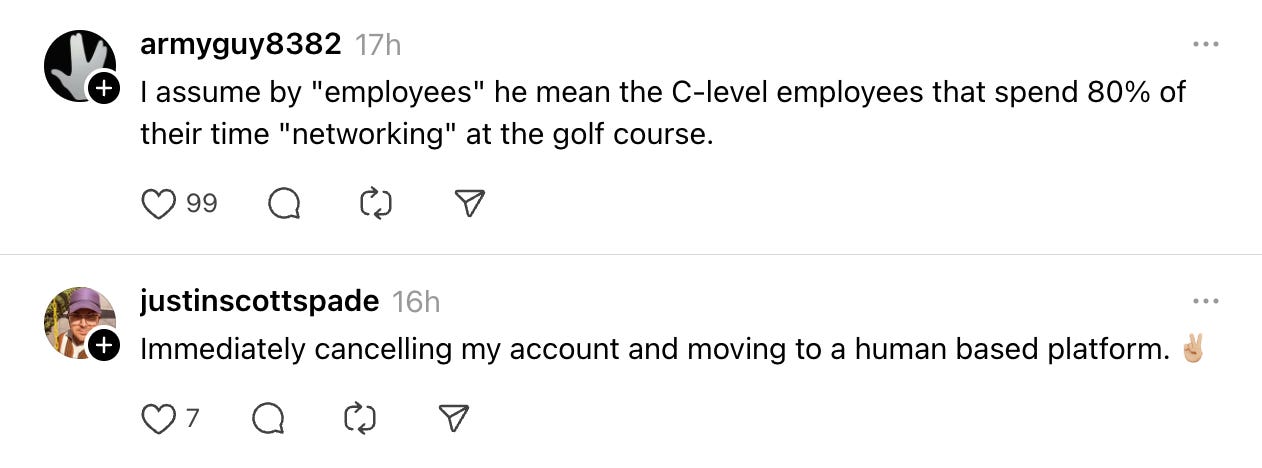View armyguy8382's avatar picture
1262x468 pixels.
coord(76,64)
